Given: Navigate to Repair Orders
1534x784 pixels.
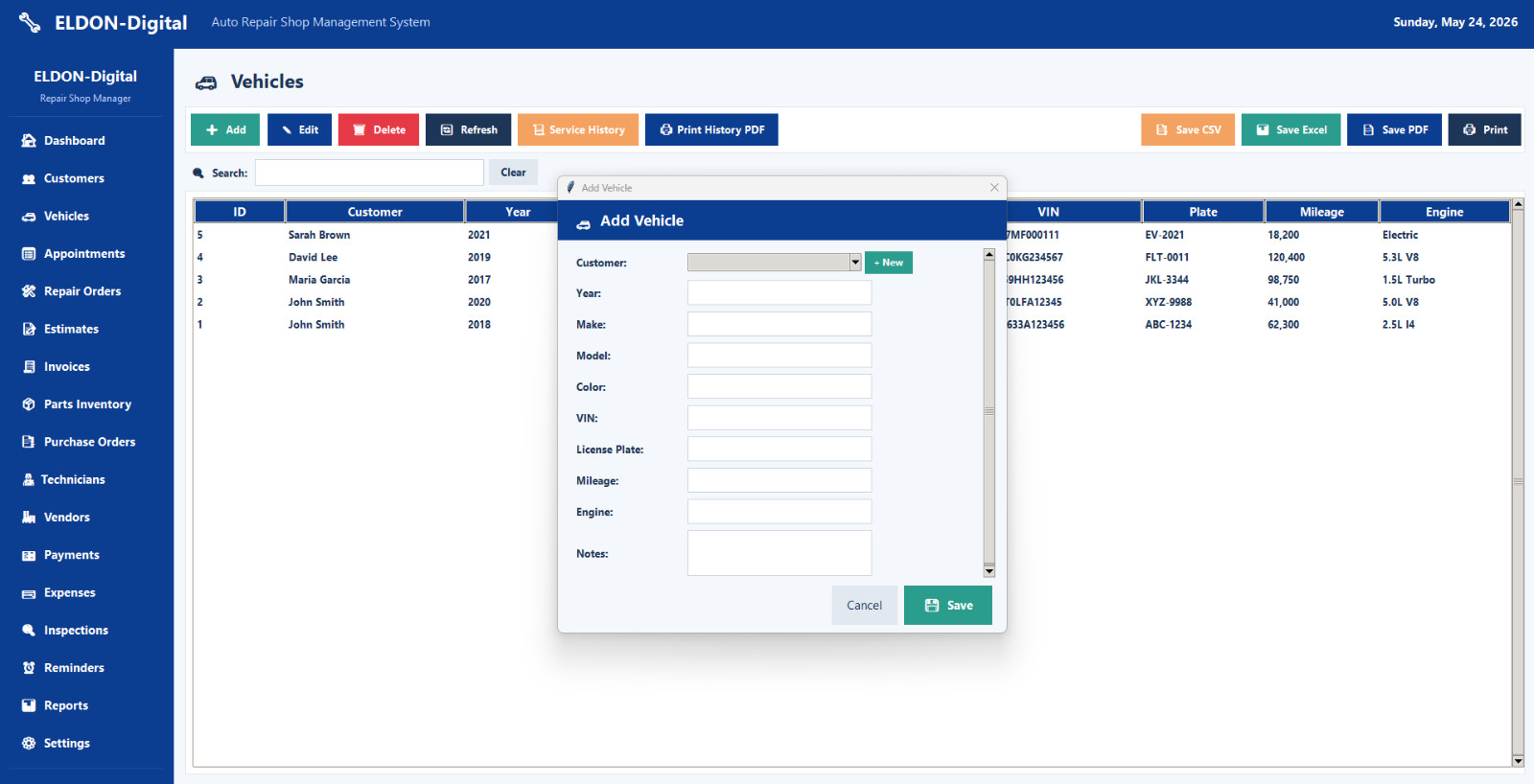Looking at the screenshot, I should click(x=71, y=291).
